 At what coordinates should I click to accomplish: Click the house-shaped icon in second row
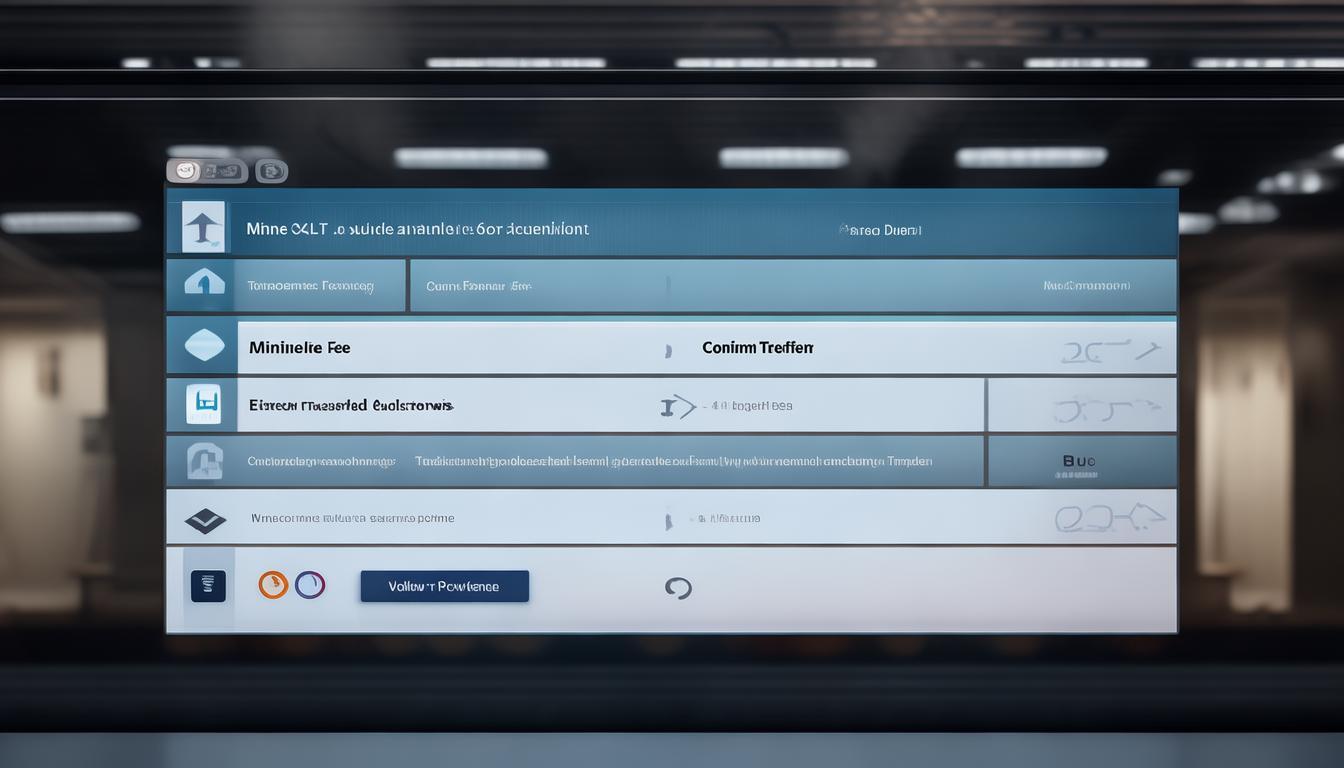pyautogui.click(x=204, y=285)
